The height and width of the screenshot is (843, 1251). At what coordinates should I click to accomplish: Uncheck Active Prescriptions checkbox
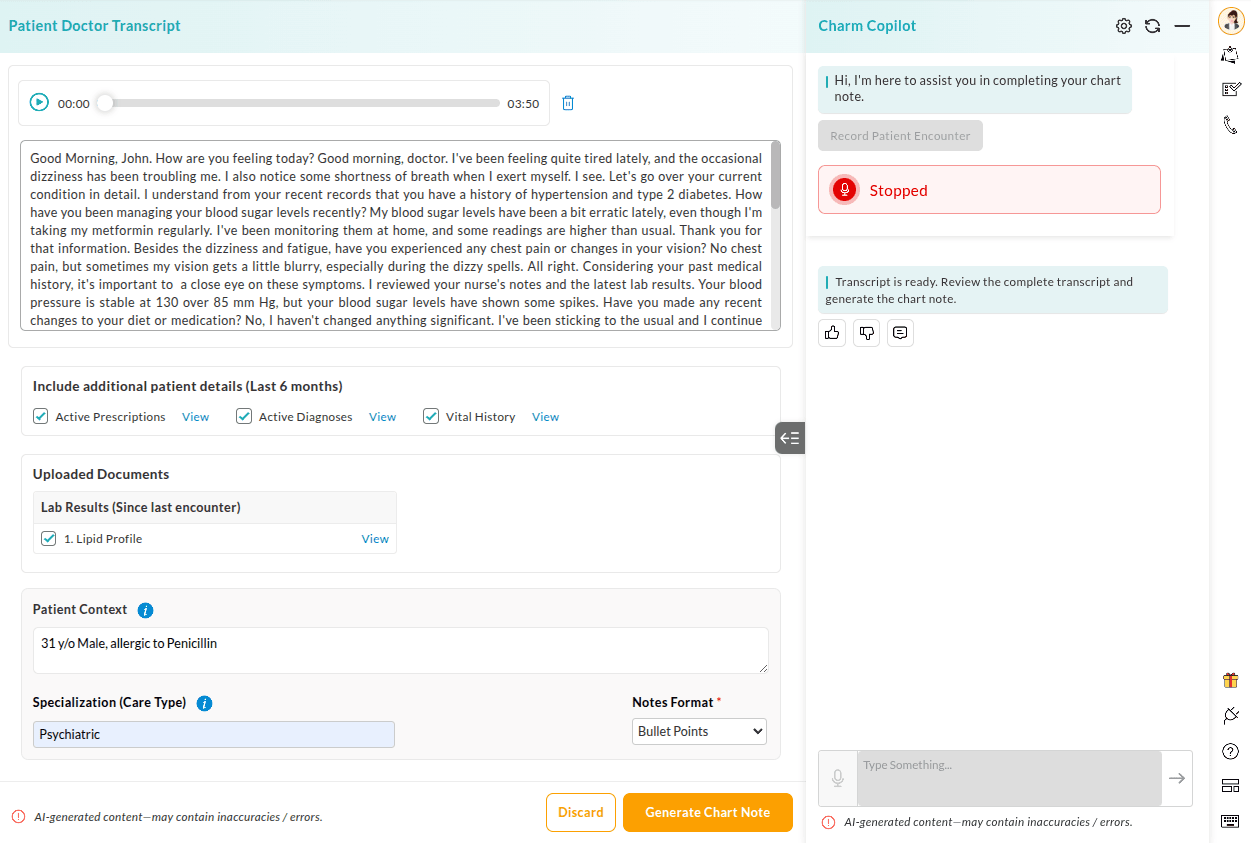(41, 416)
